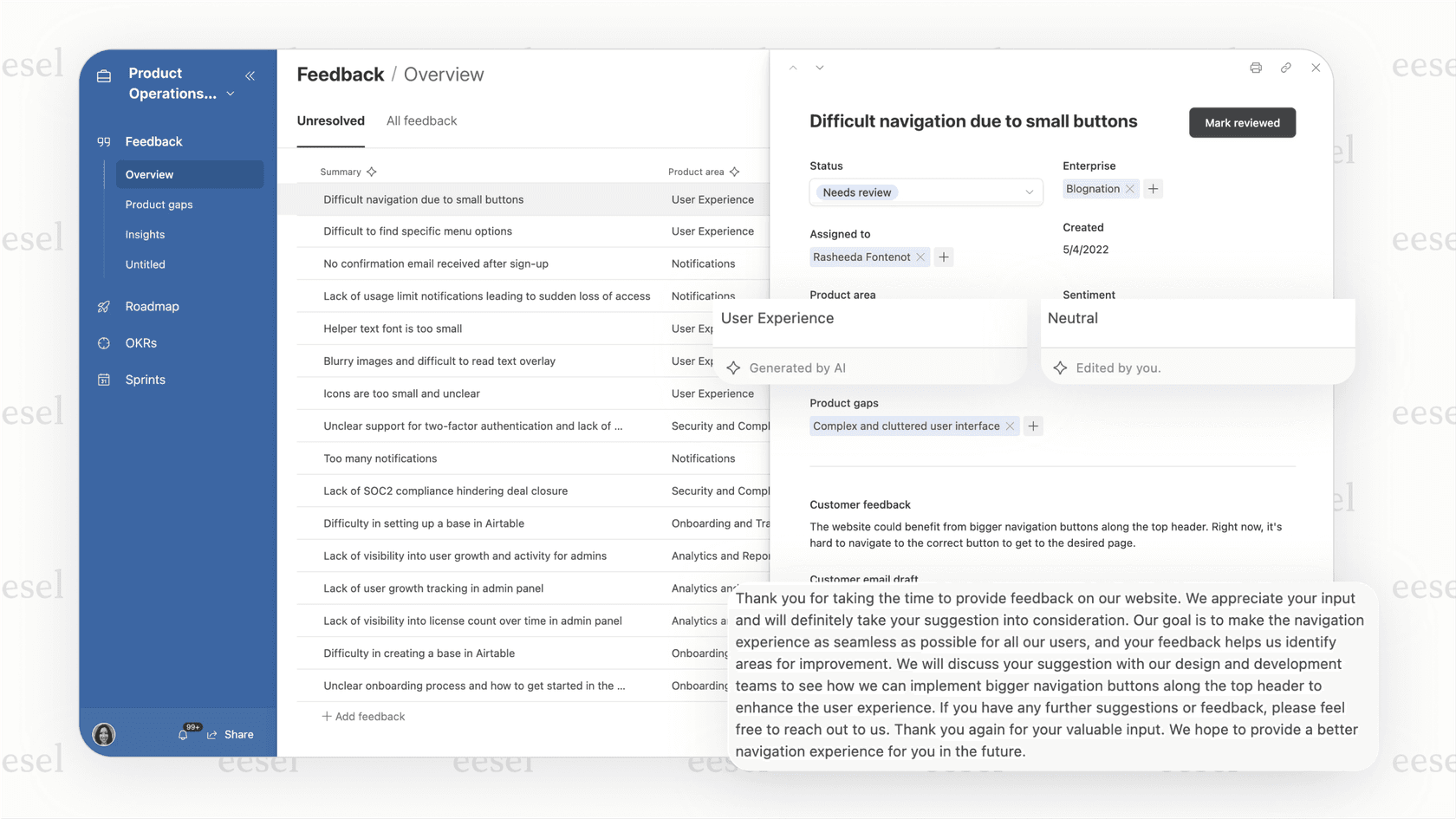Viewport: 1456px width, 819px height.
Task: Open OKRs using the target icon
Action: click(x=104, y=342)
